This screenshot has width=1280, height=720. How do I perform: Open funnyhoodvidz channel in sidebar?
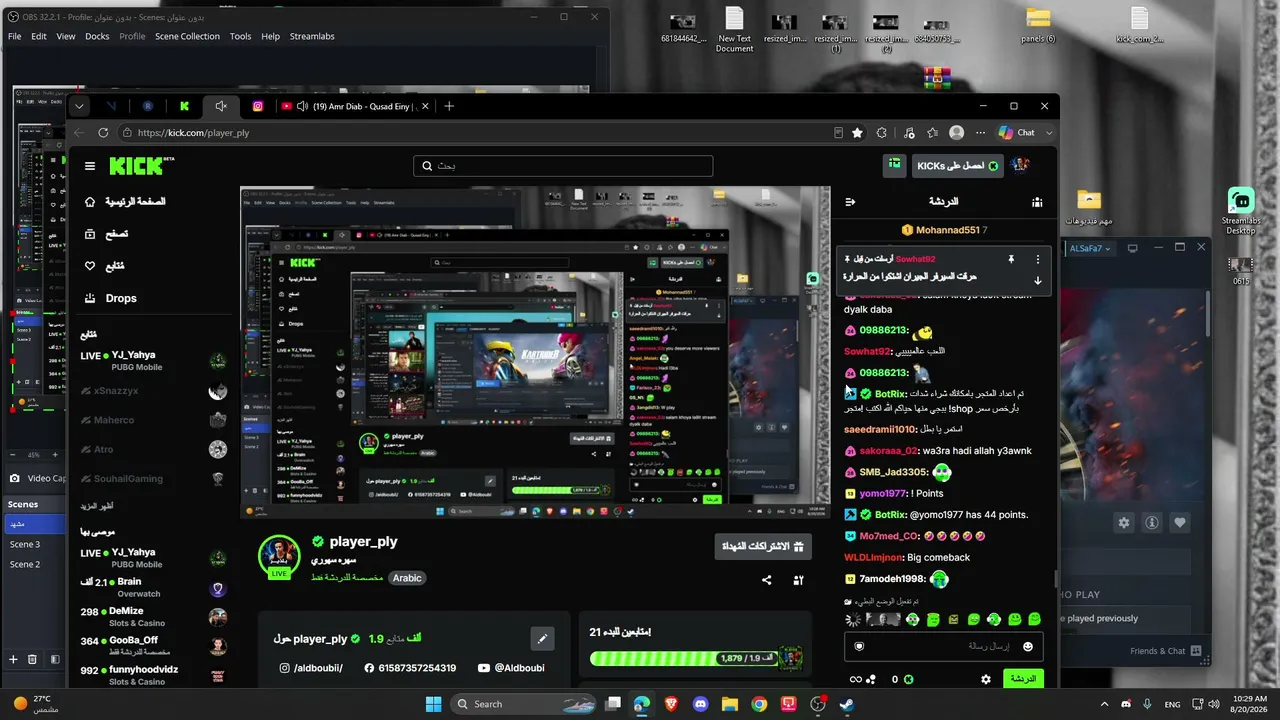point(153,675)
